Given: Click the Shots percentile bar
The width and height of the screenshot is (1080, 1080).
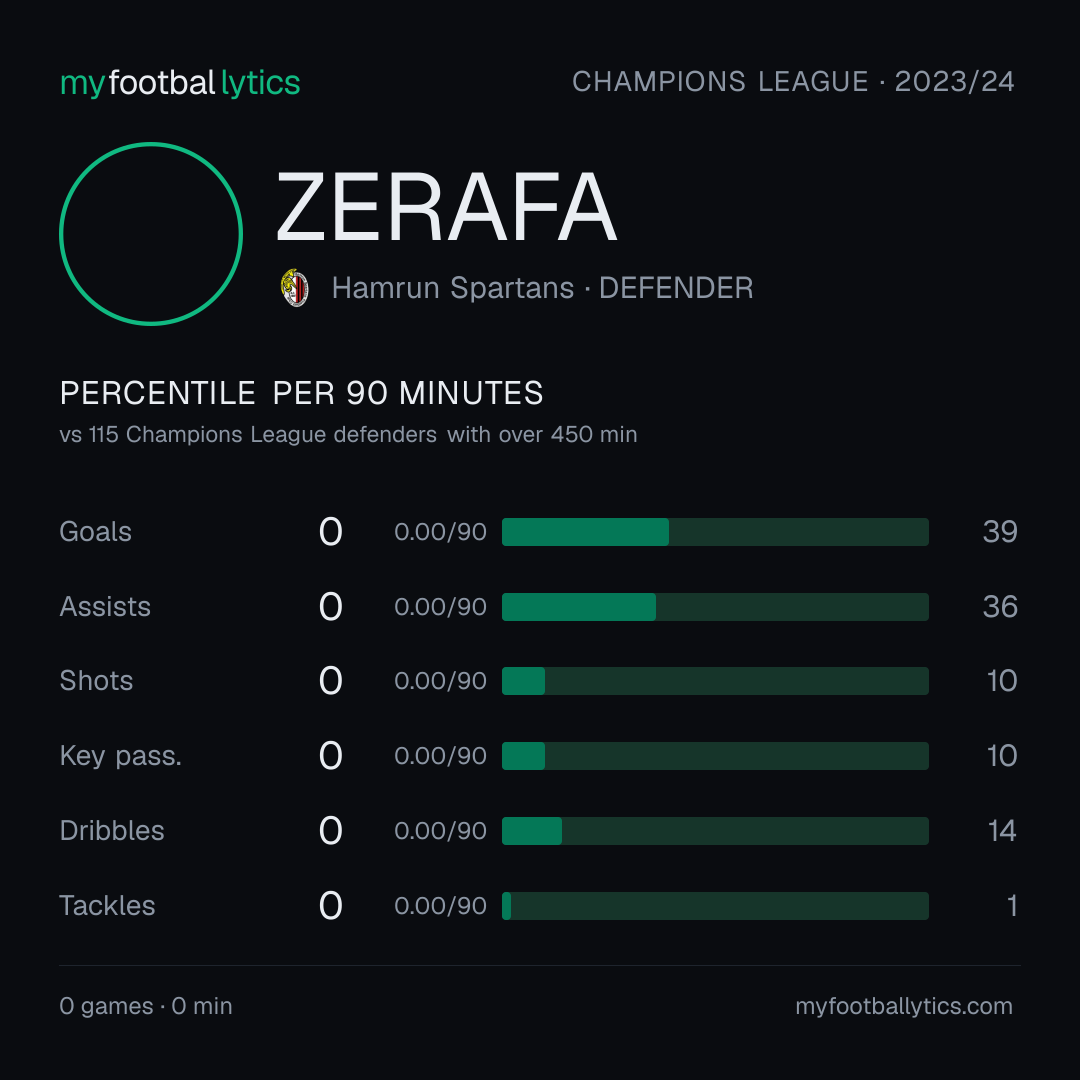Looking at the screenshot, I should click(x=715, y=681).
